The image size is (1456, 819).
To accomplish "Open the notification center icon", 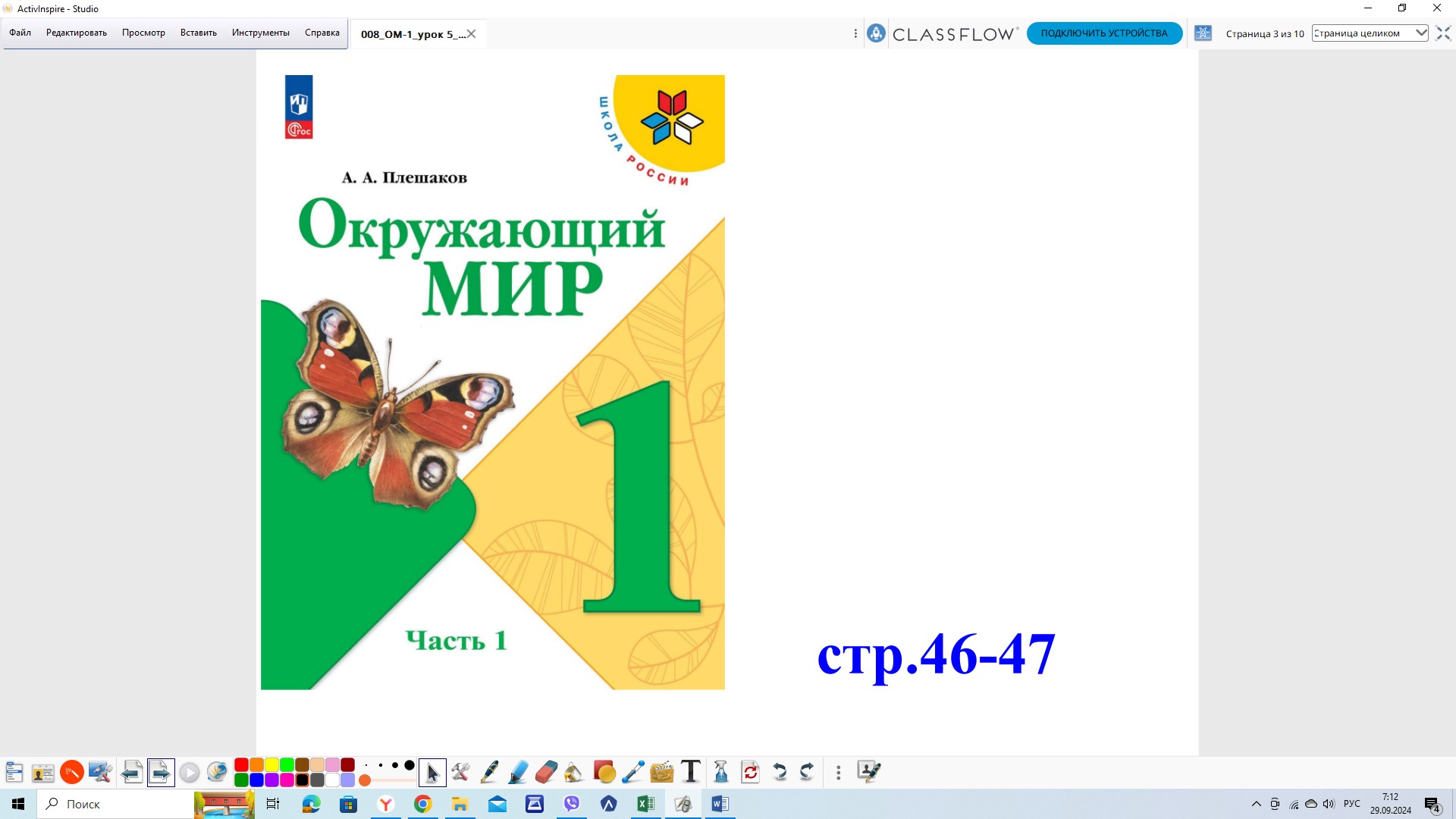I will pos(1432,805).
